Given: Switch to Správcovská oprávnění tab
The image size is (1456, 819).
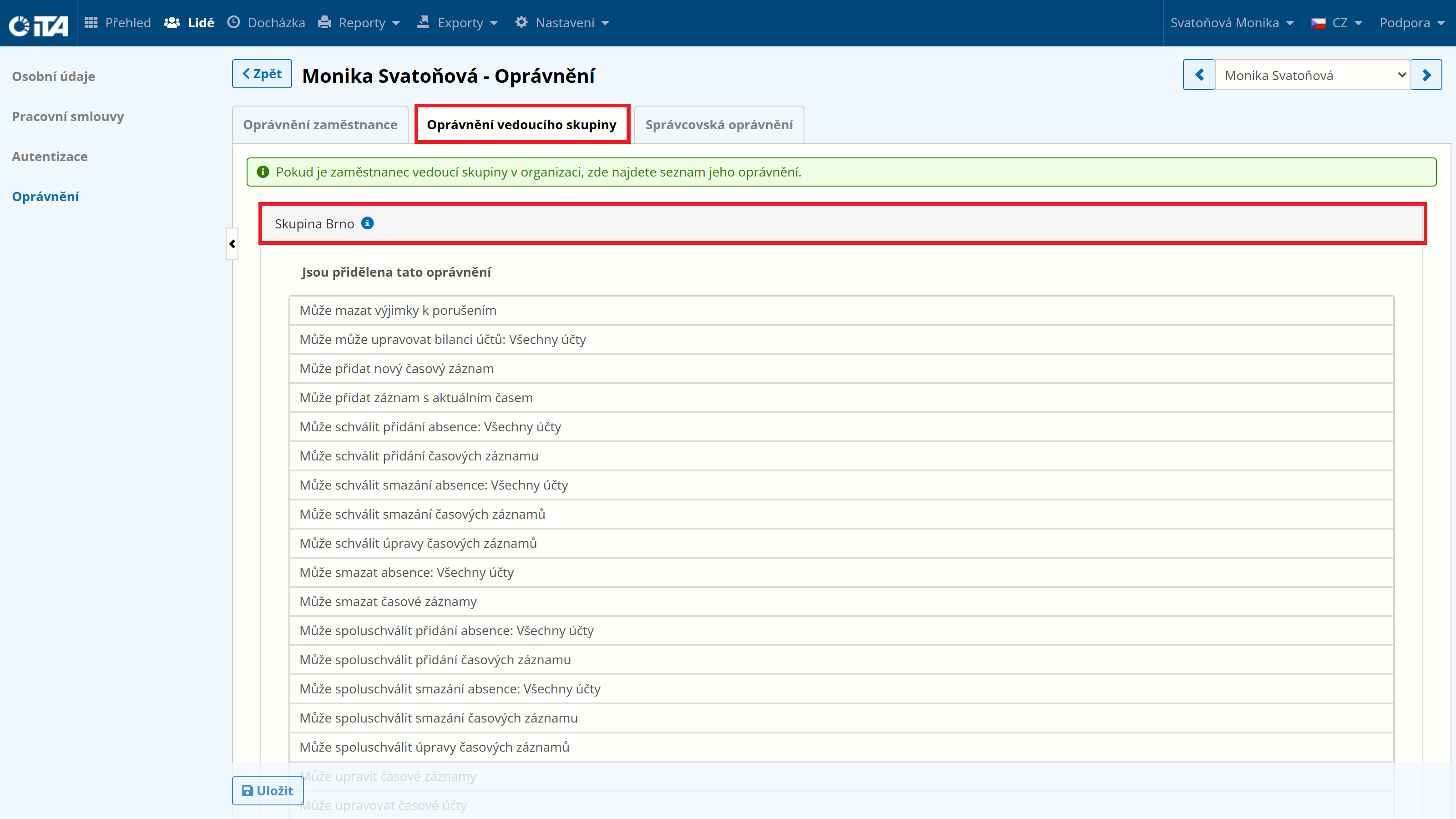Looking at the screenshot, I should pos(719,124).
